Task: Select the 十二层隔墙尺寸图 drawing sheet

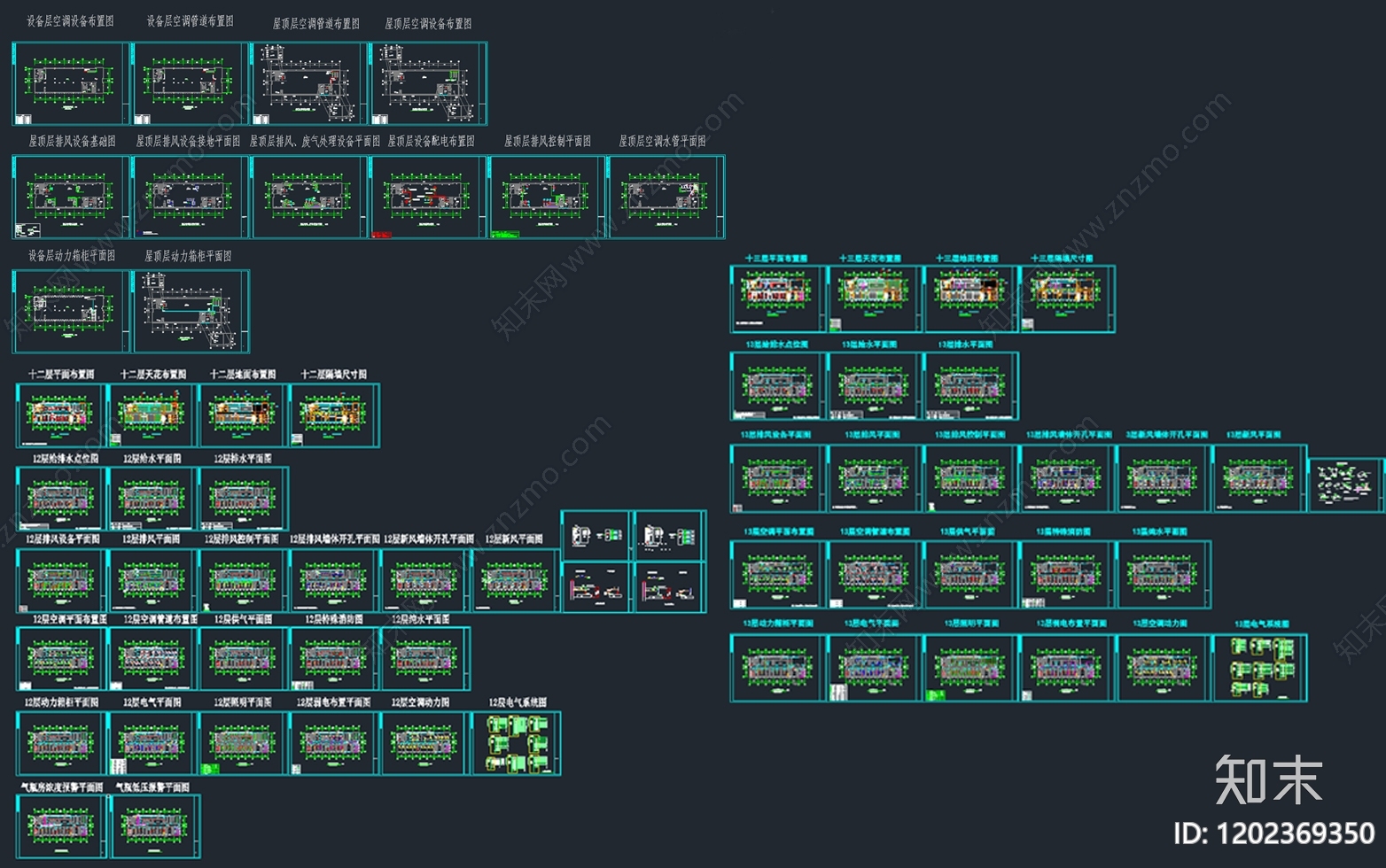Action: [334, 415]
